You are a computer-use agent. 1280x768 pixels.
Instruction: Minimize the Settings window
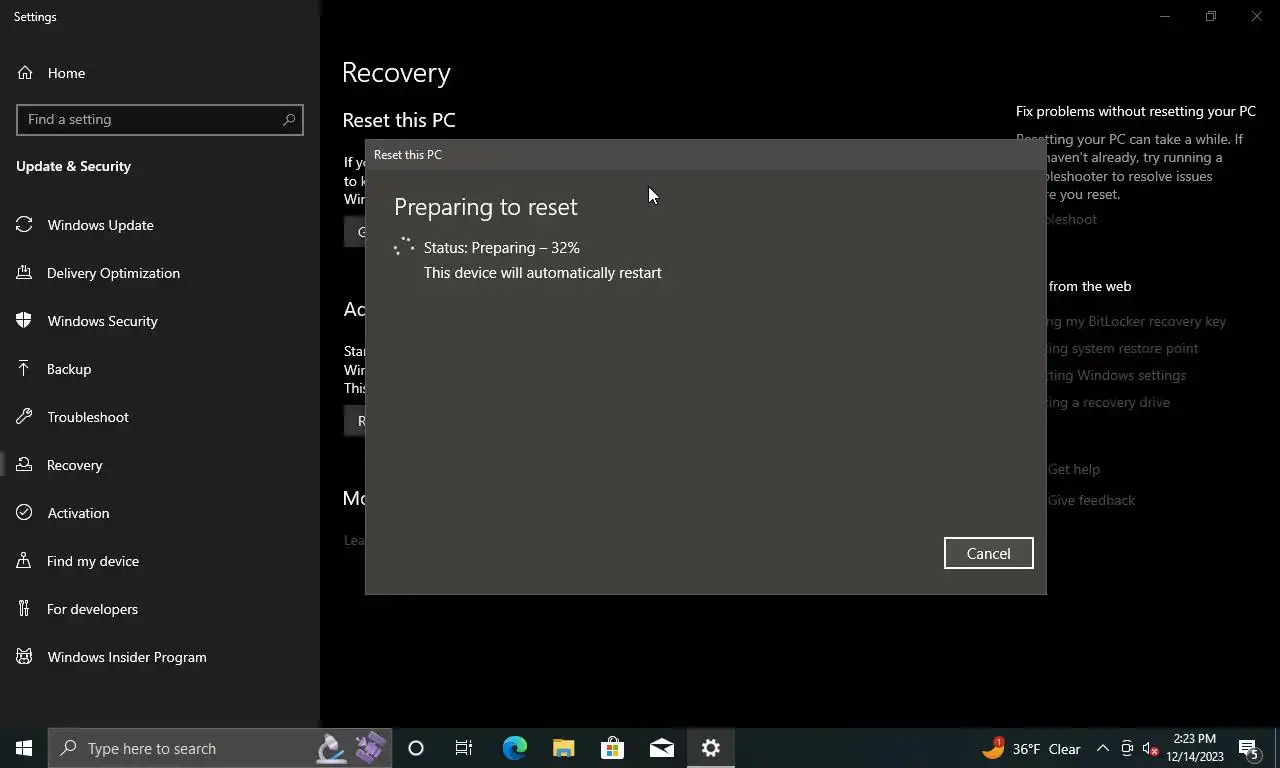tap(1165, 16)
